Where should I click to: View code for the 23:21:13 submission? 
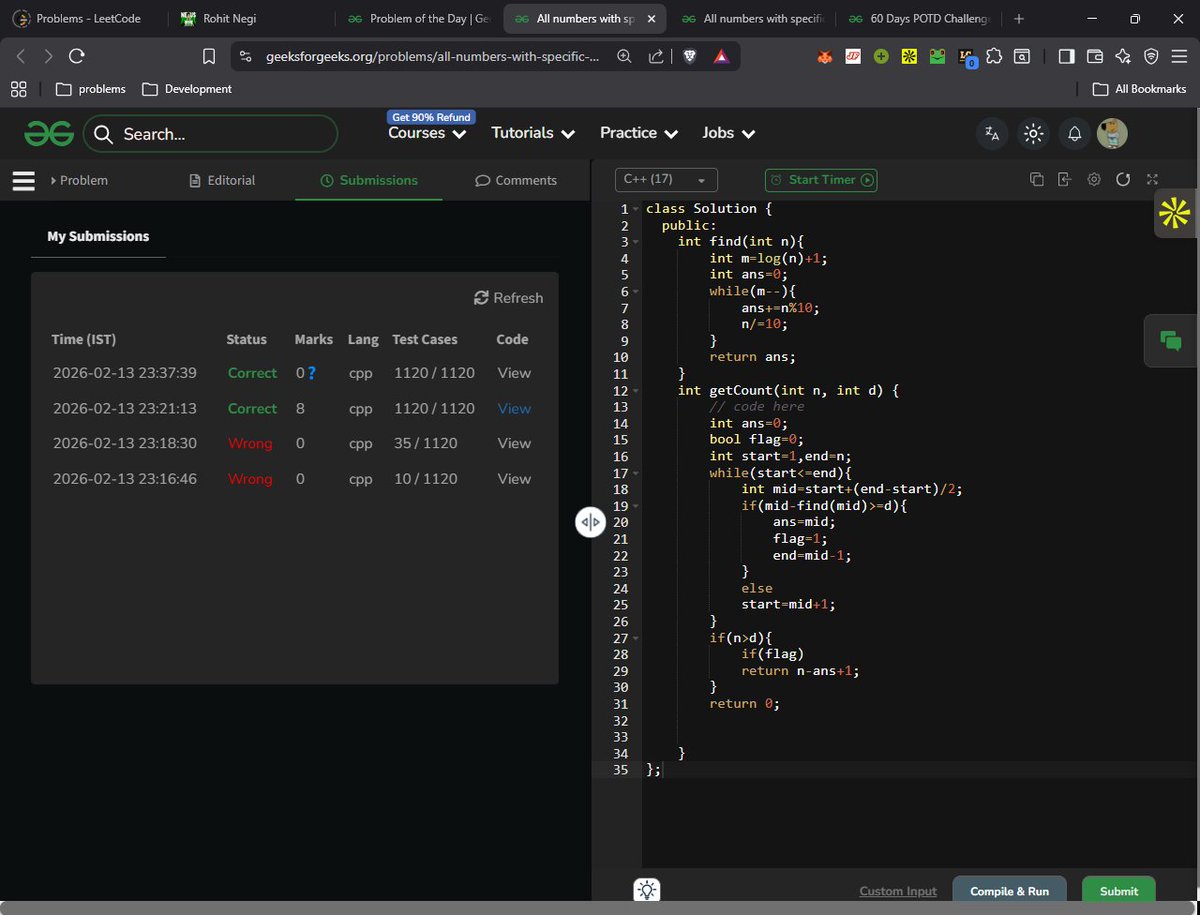coord(514,408)
